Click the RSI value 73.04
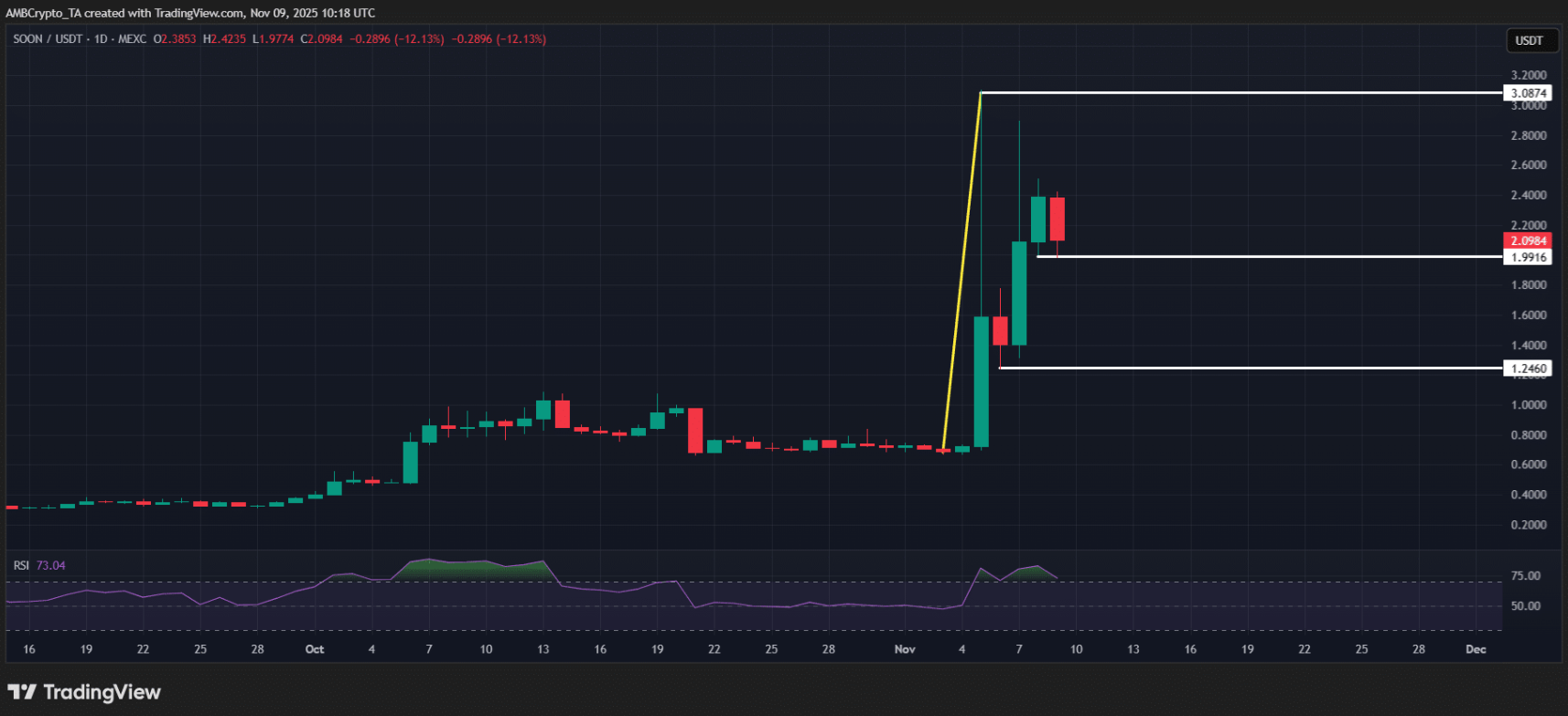The height and width of the screenshot is (716, 1568). tap(51, 565)
